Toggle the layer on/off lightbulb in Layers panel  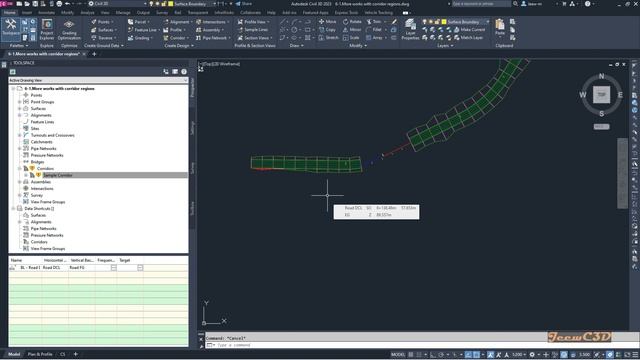point(425,22)
